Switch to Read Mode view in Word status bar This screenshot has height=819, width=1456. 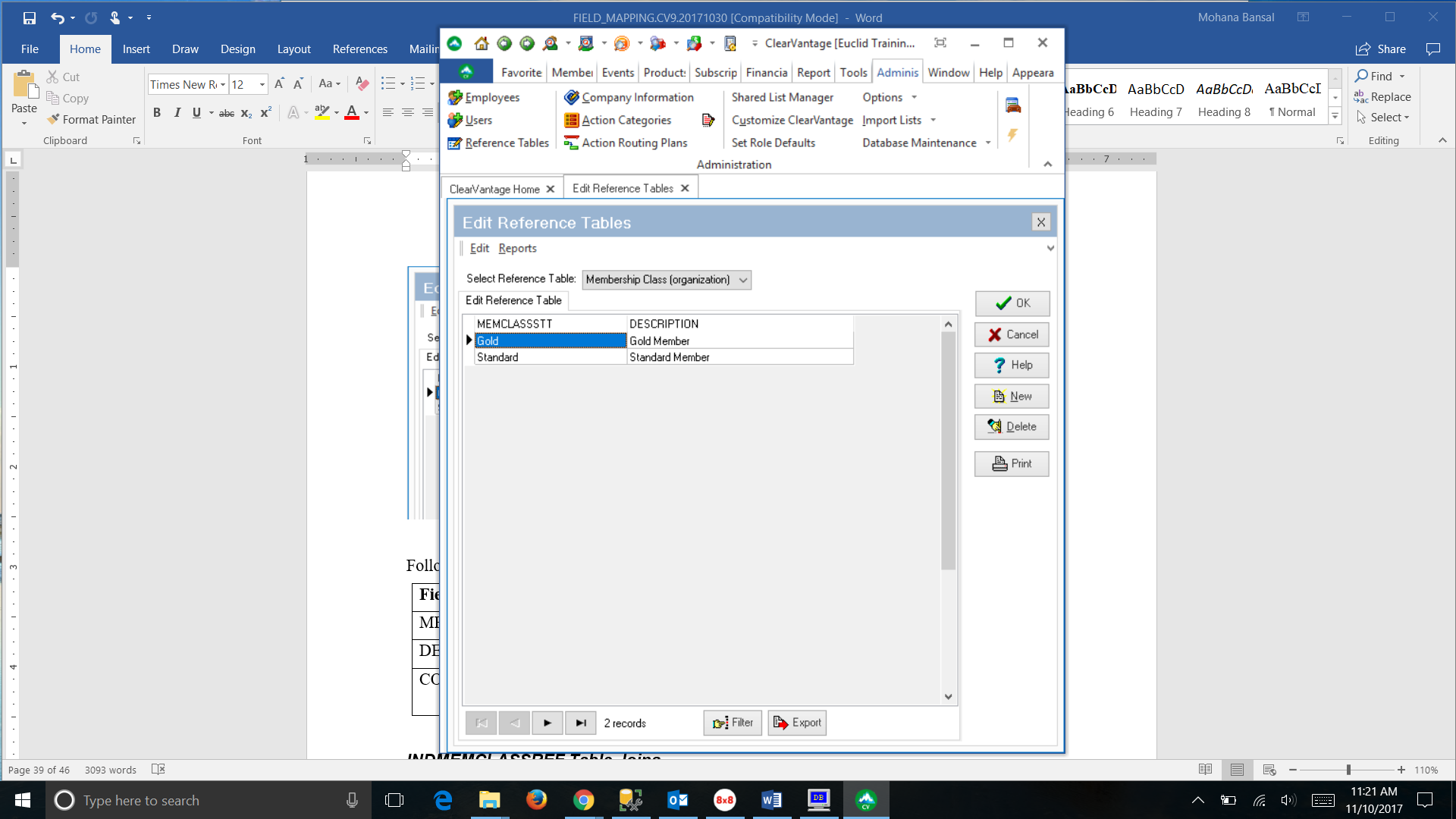tap(1205, 770)
